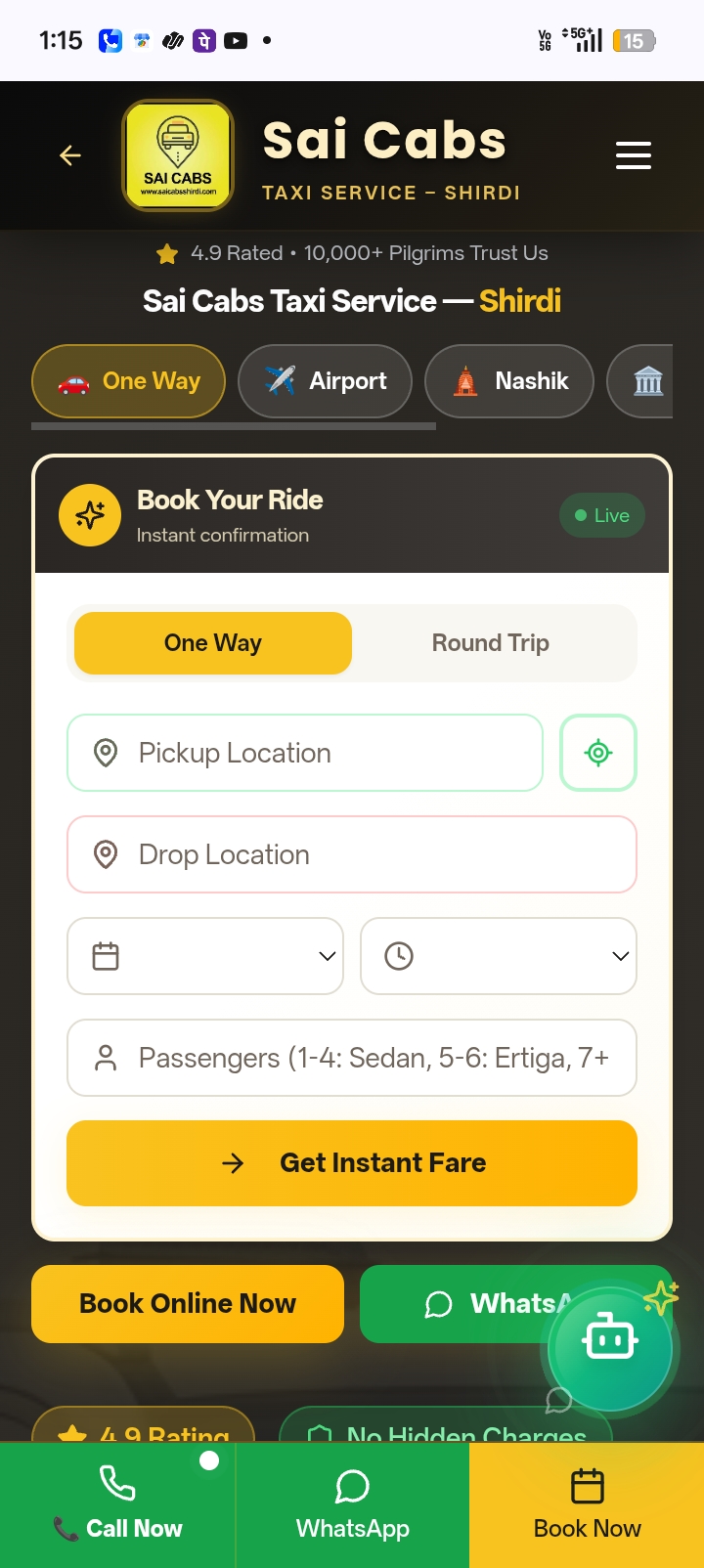Focus the Drop Location field
Screen dimensions: 704x1568
(352, 854)
